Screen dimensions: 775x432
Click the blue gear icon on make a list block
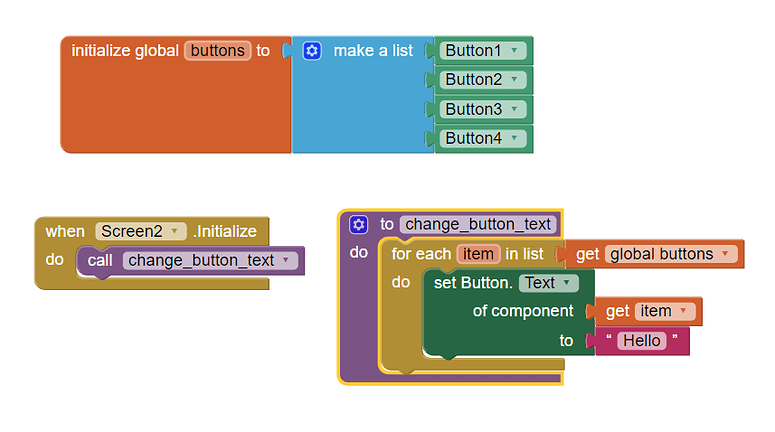tap(311, 50)
